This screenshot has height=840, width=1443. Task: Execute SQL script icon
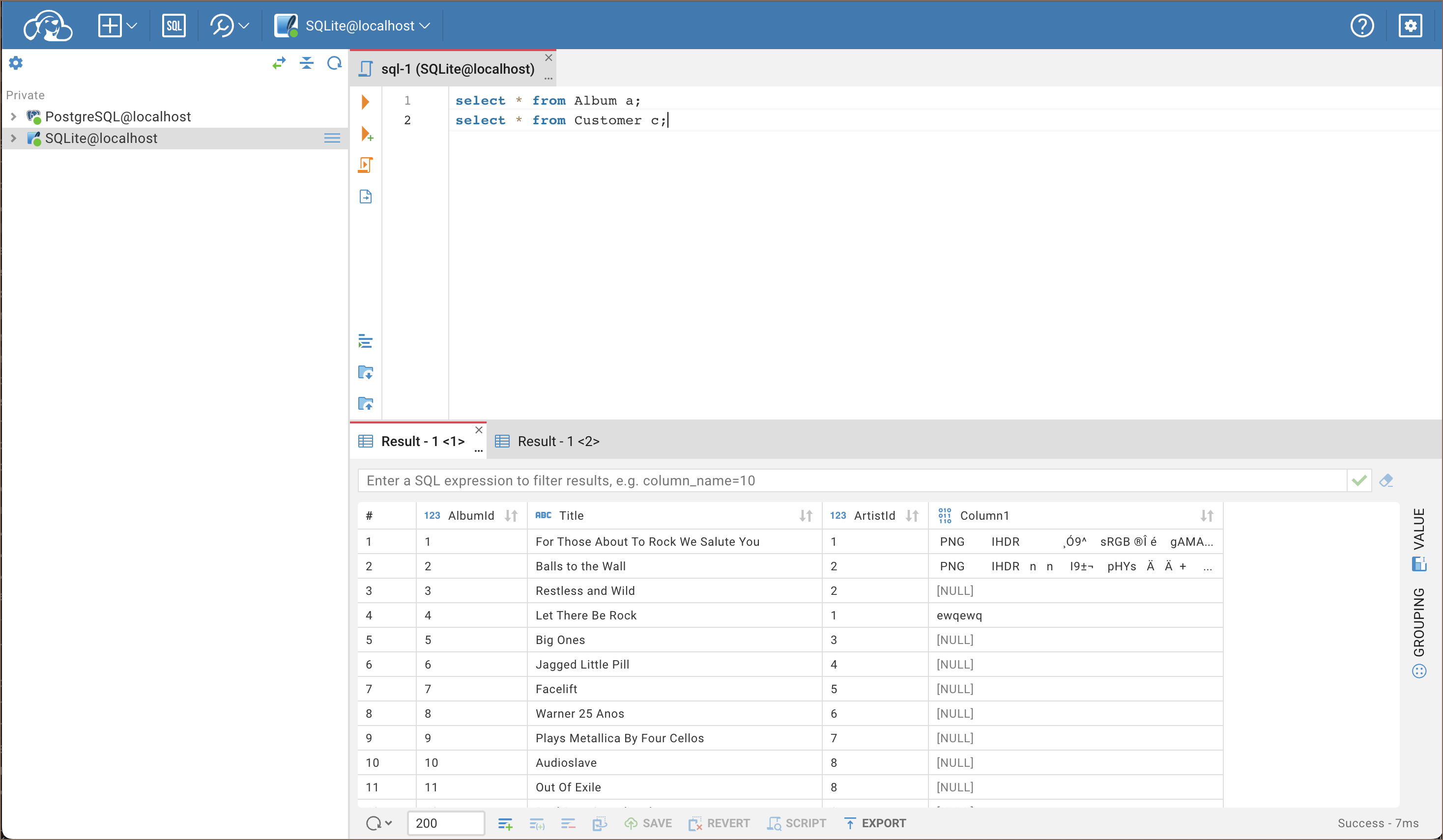365,166
